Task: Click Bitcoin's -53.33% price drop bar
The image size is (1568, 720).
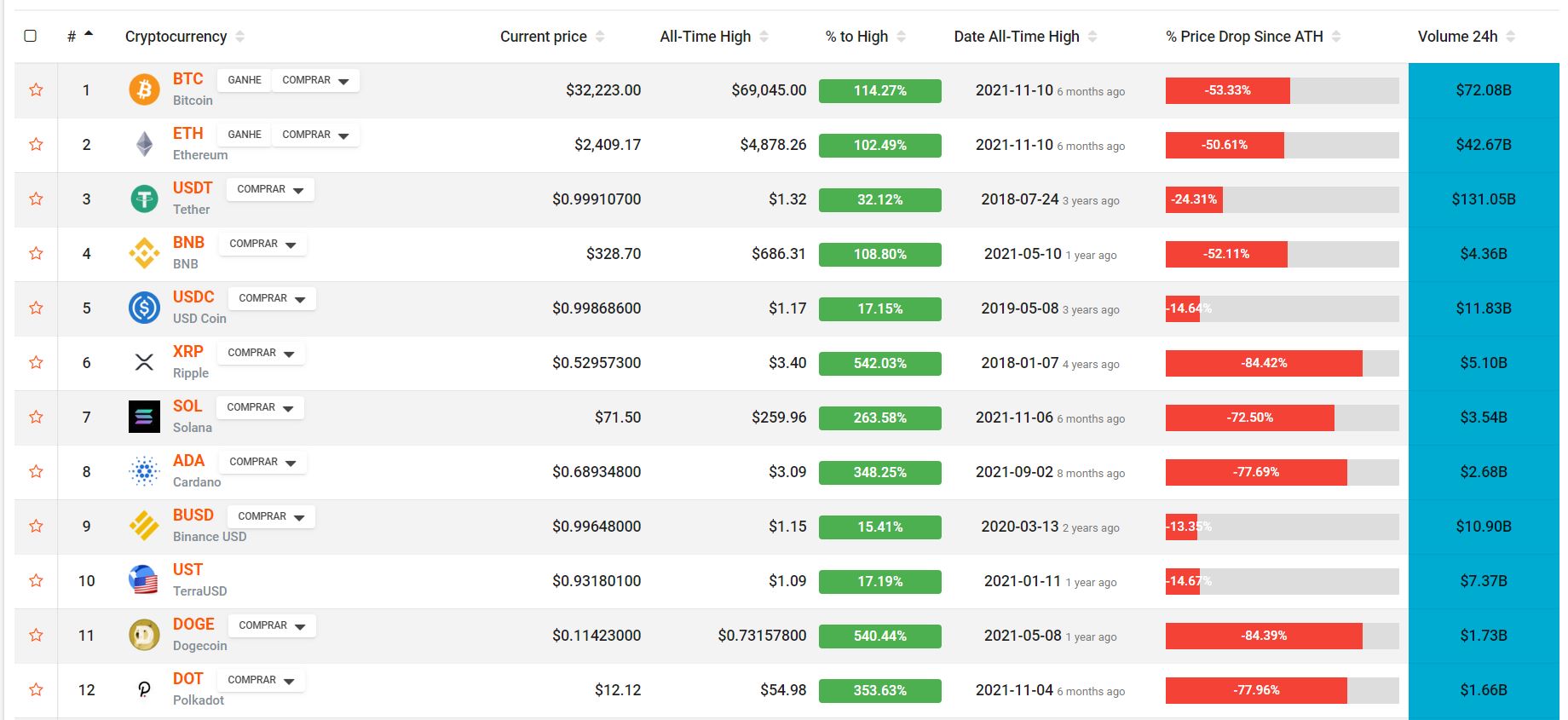Action: [x=1227, y=90]
